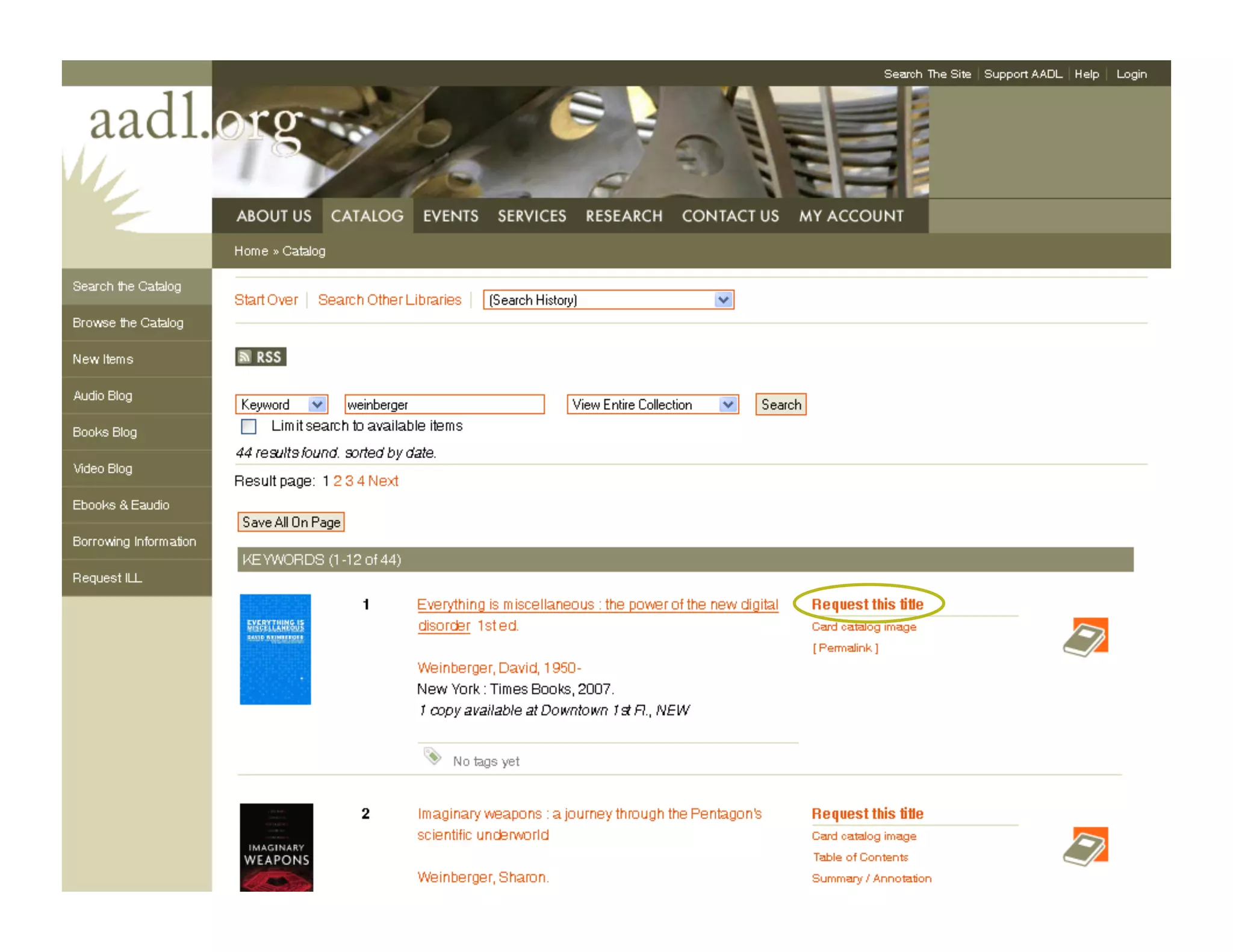Click the book format icon for result 1
1233x952 pixels.
click(x=1085, y=637)
